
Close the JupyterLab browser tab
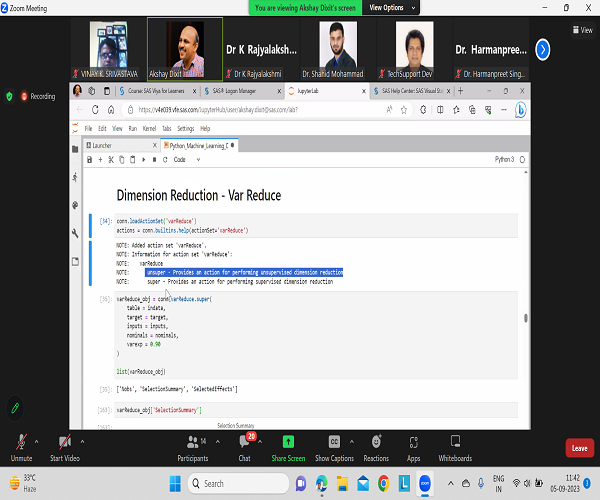tap(364, 91)
